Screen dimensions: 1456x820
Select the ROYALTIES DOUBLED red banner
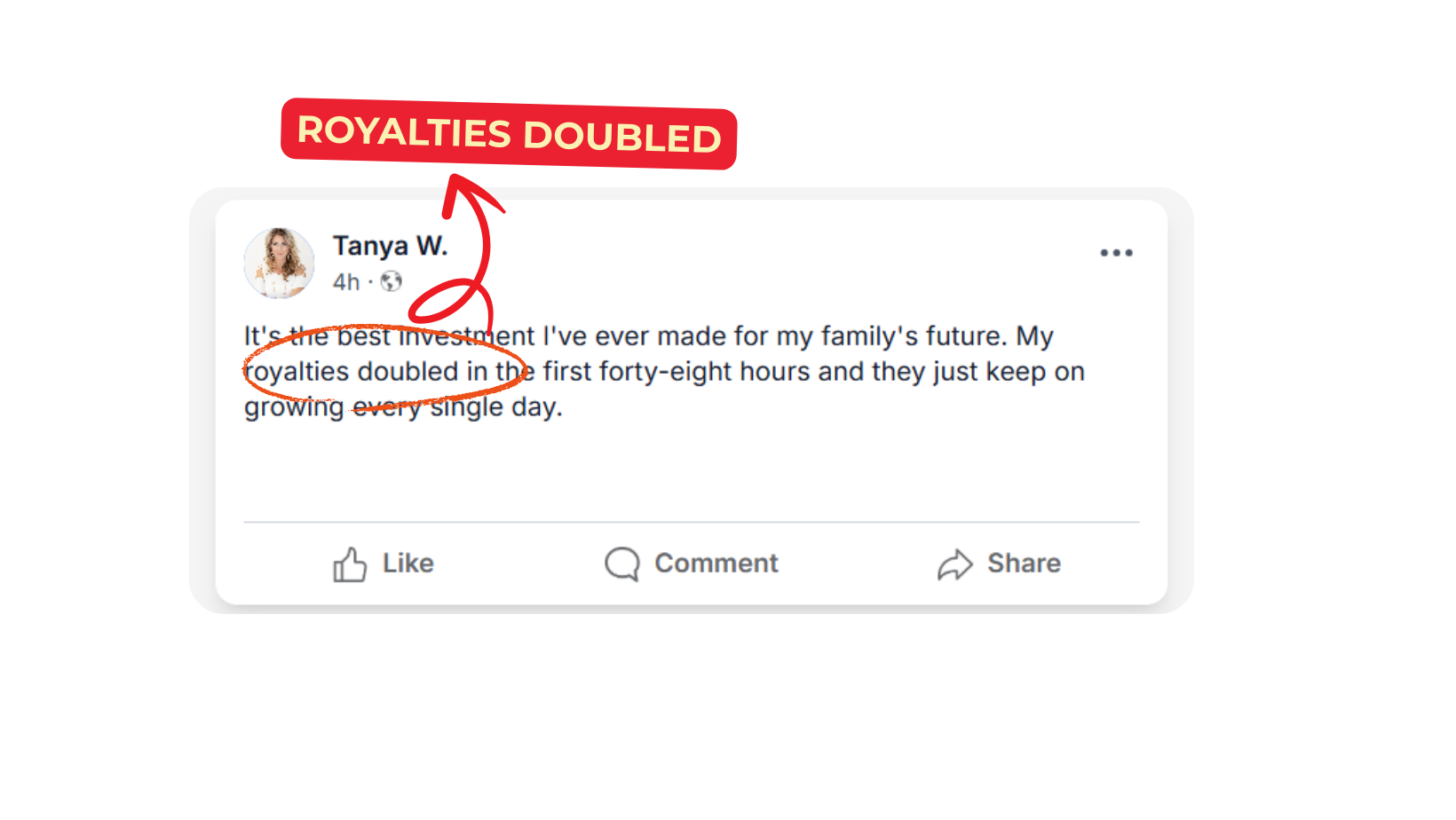[x=509, y=134]
